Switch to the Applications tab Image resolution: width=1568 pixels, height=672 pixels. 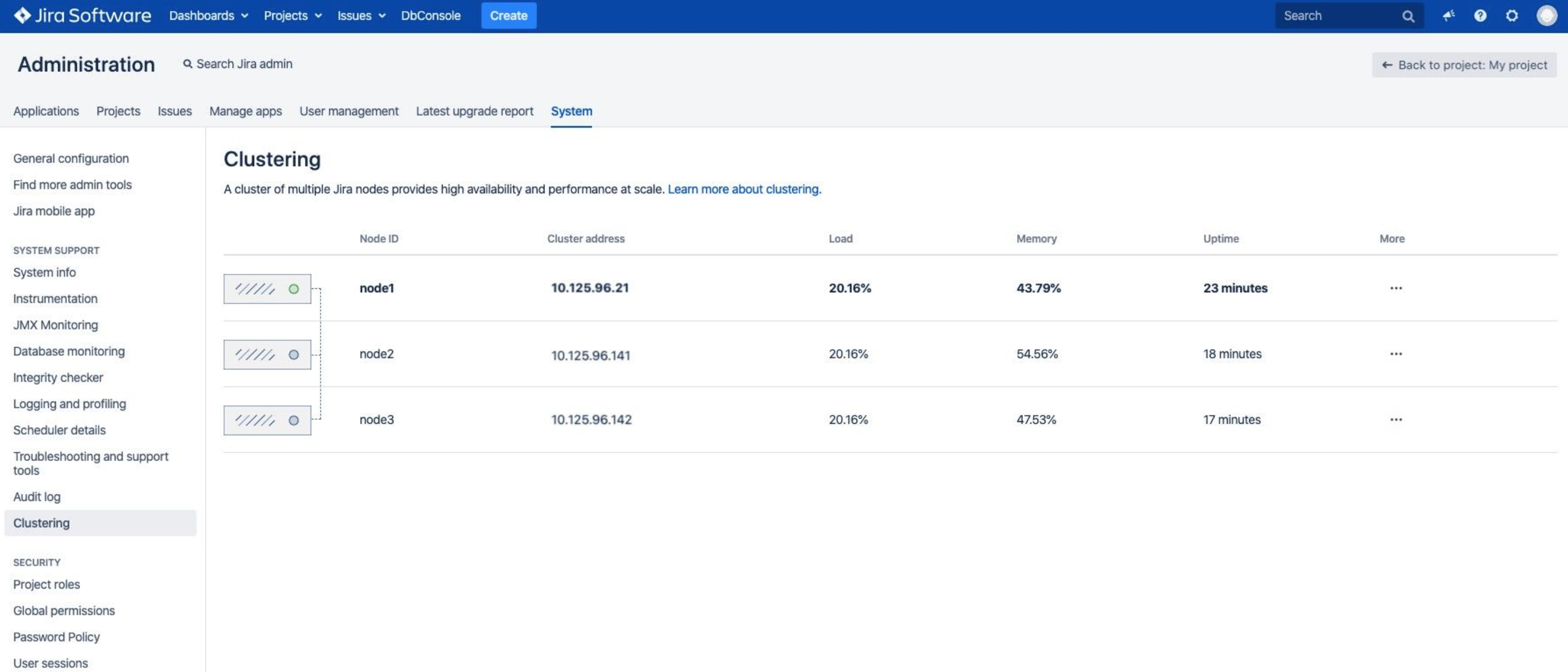(x=46, y=111)
